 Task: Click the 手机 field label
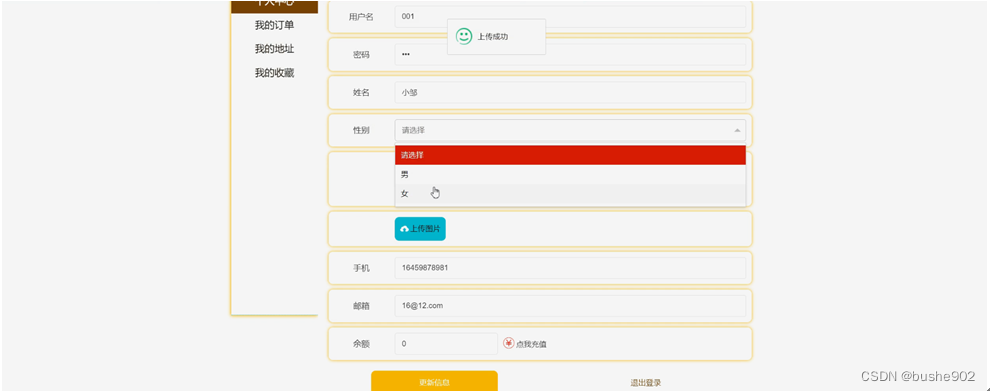tap(361, 268)
